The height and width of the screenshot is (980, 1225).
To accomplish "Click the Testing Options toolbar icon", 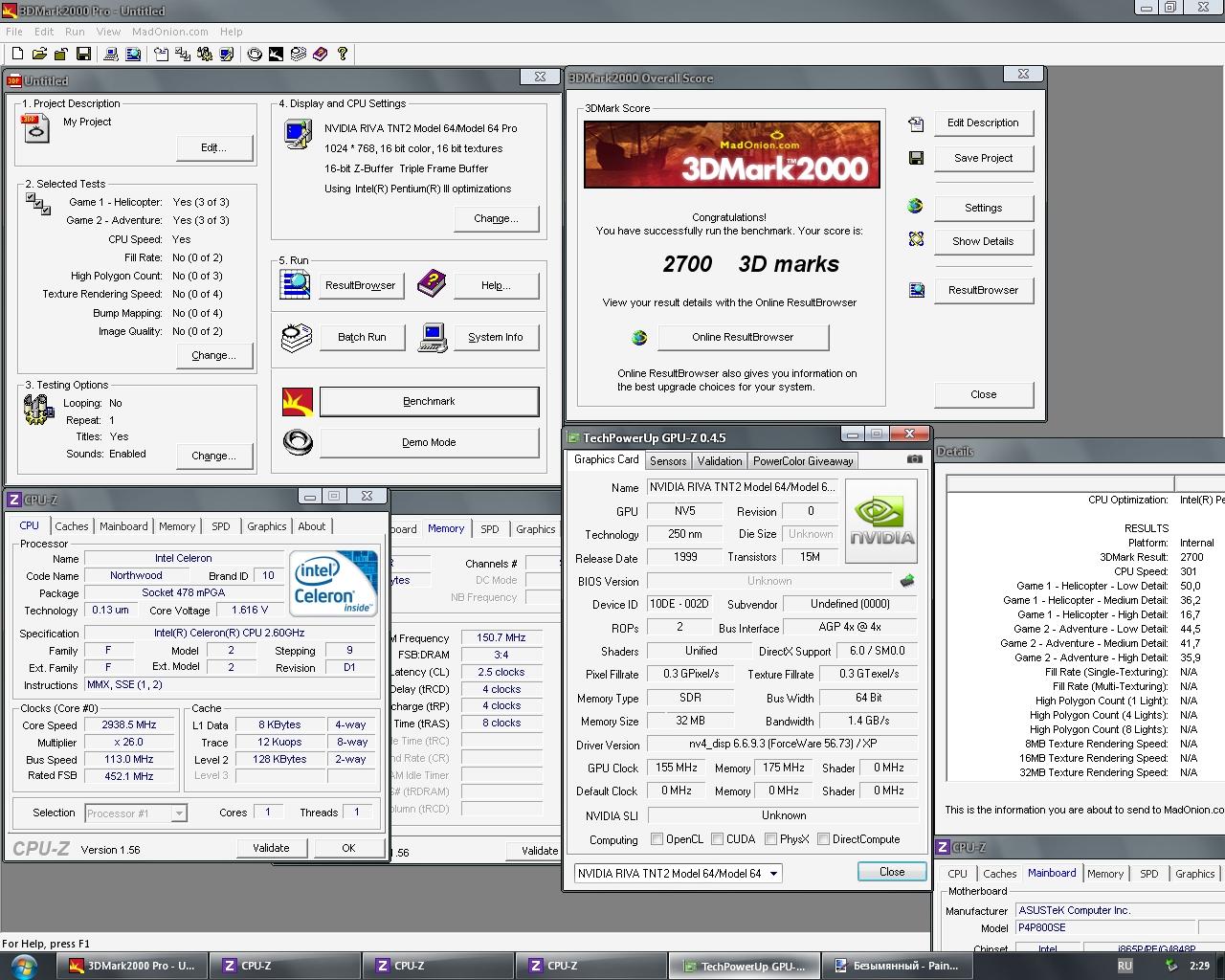I will click(x=205, y=55).
